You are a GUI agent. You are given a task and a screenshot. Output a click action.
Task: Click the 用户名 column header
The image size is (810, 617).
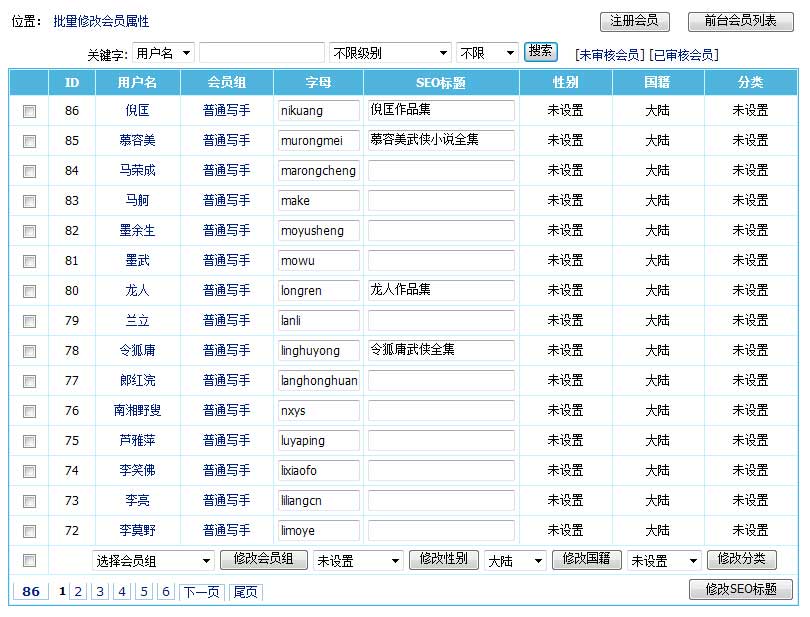[x=137, y=83]
